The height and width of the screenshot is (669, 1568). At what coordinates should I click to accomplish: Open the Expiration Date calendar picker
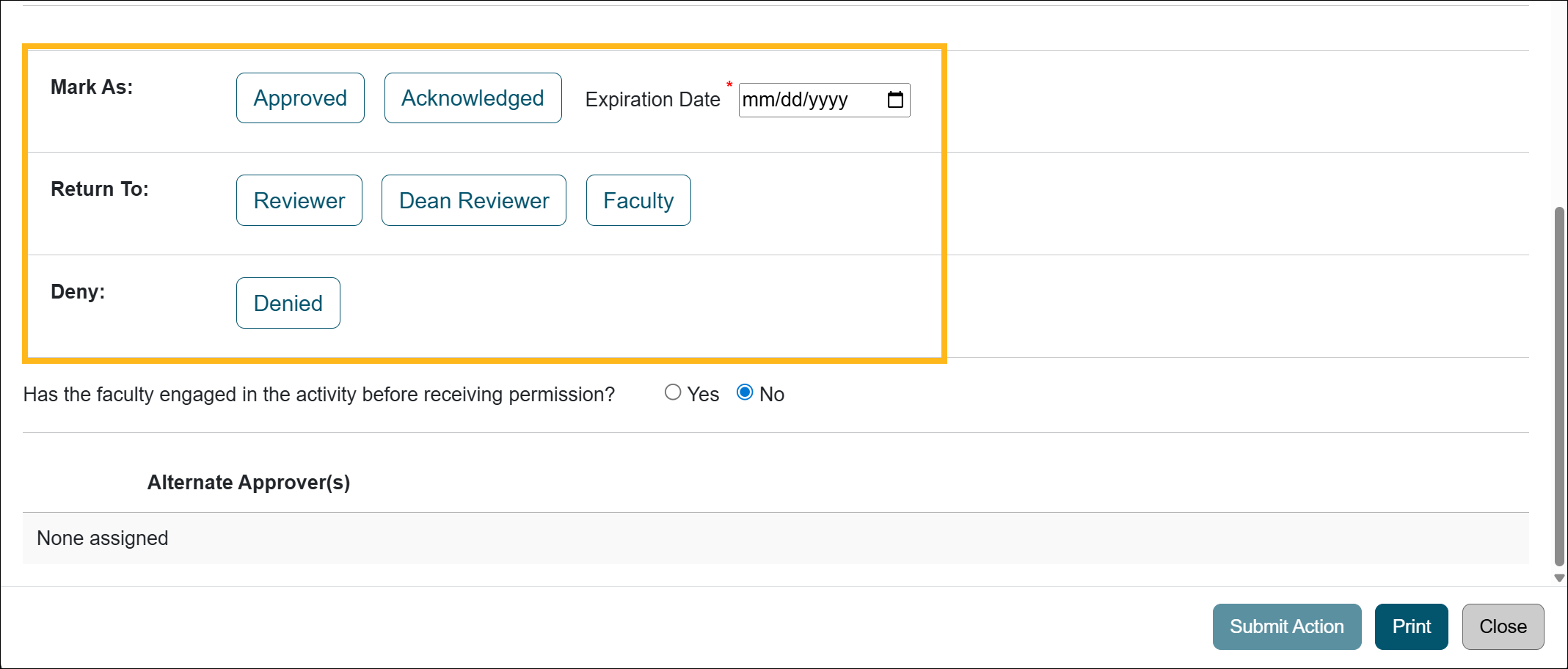(894, 100)
